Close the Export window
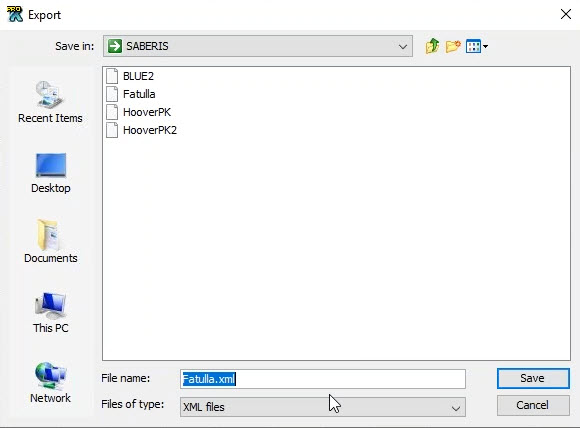 pos(566,14)
